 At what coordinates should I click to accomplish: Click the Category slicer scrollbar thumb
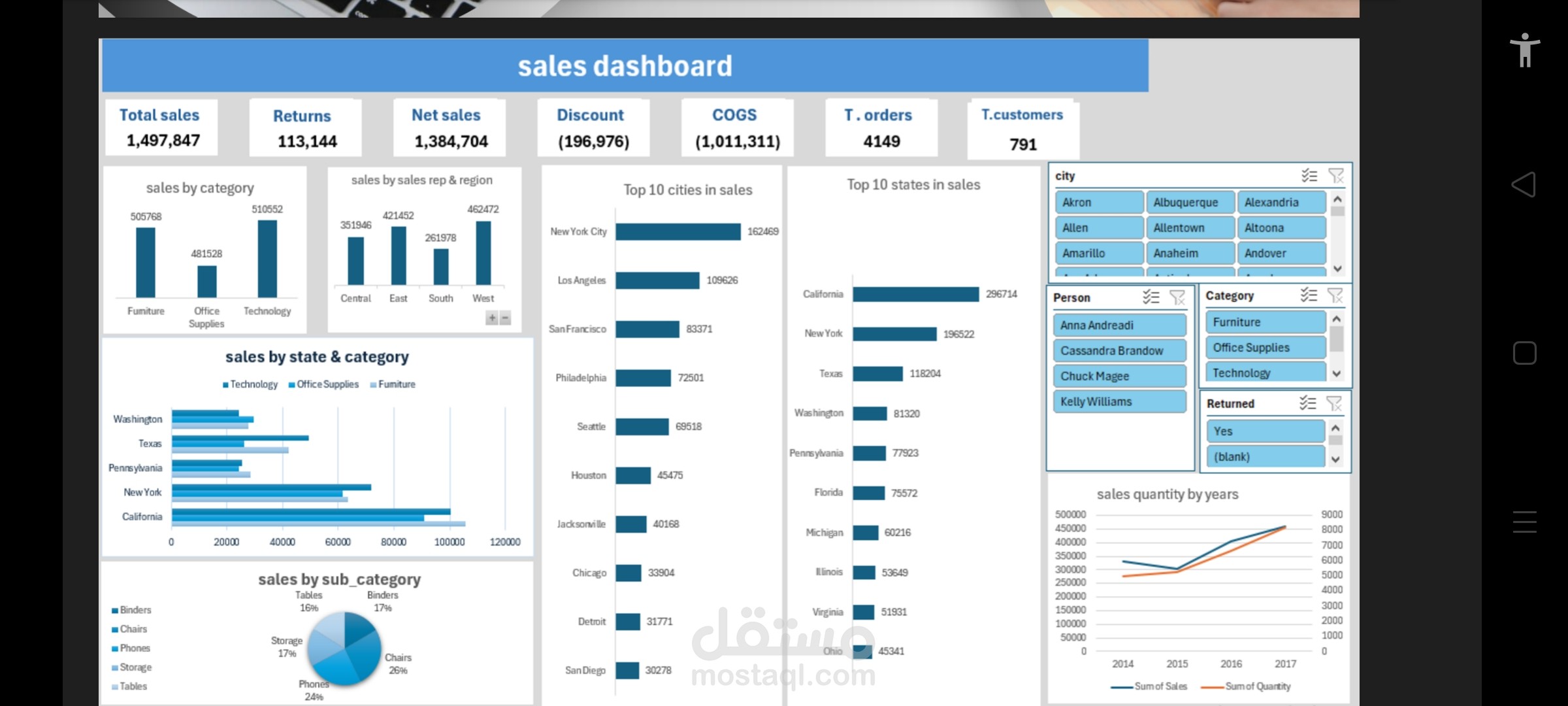tap(1337, 339)
